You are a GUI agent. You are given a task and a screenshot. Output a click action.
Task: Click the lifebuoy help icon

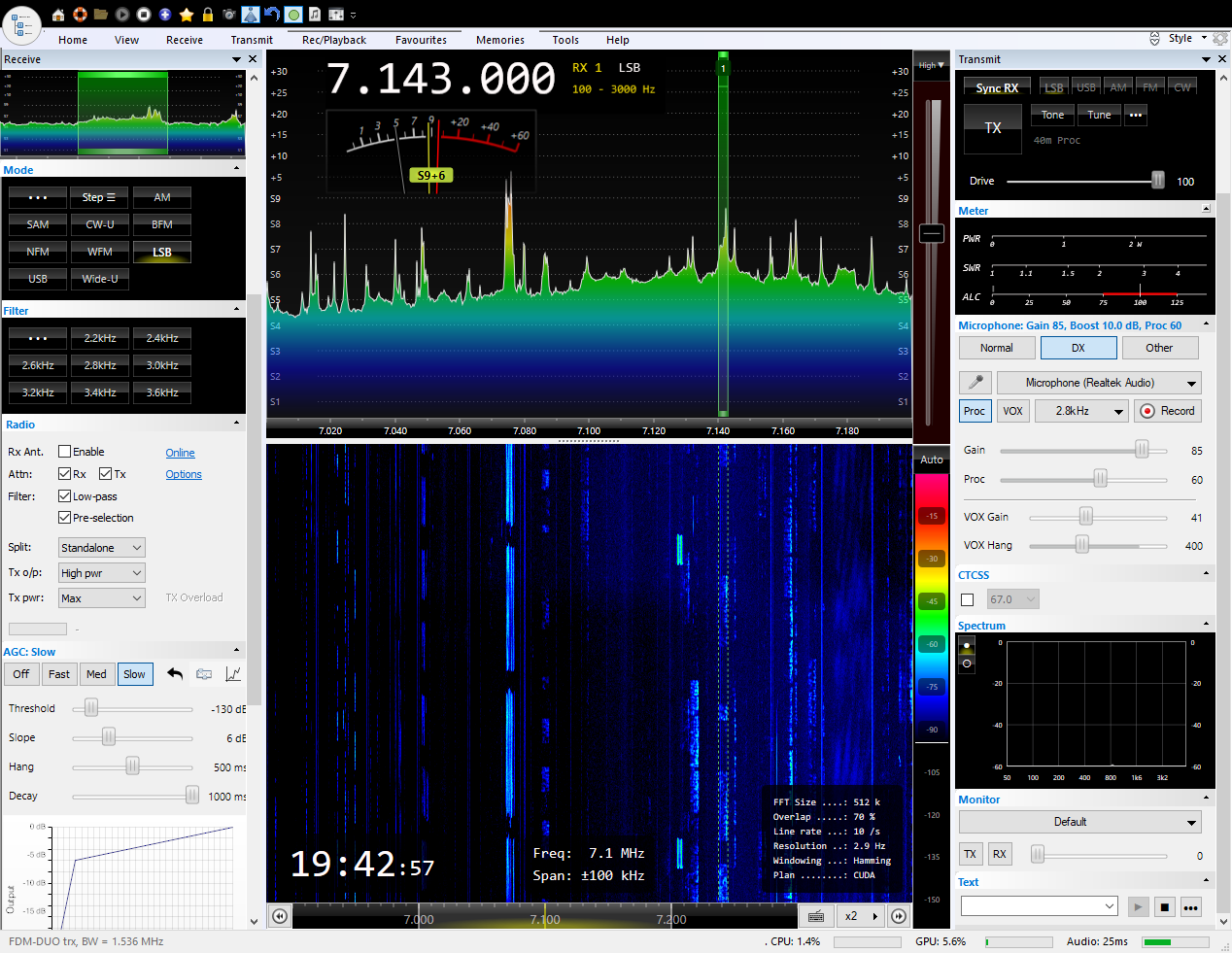[80, 15]
